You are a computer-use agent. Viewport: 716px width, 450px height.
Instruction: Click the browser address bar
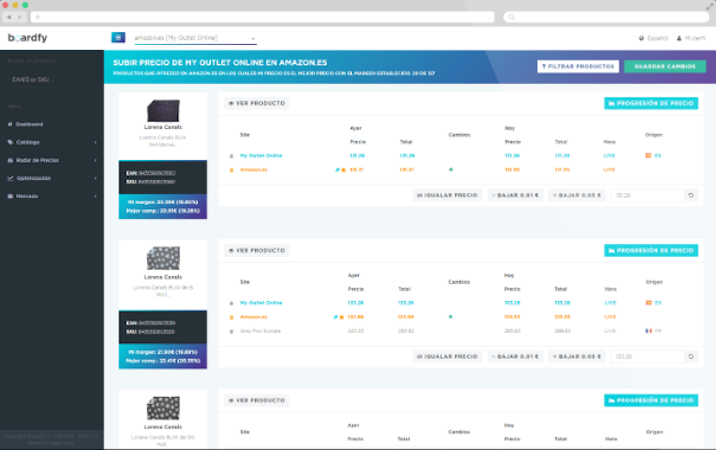pos(263,17)
